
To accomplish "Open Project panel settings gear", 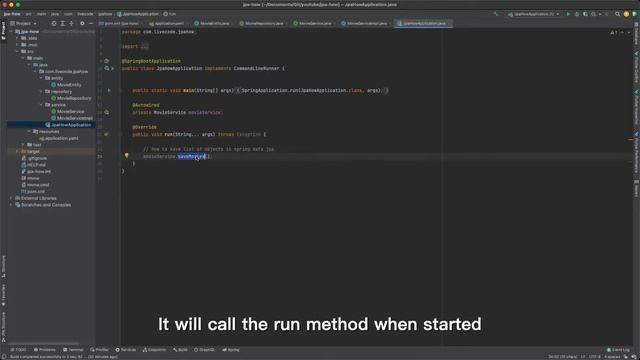I will (82, 24).
